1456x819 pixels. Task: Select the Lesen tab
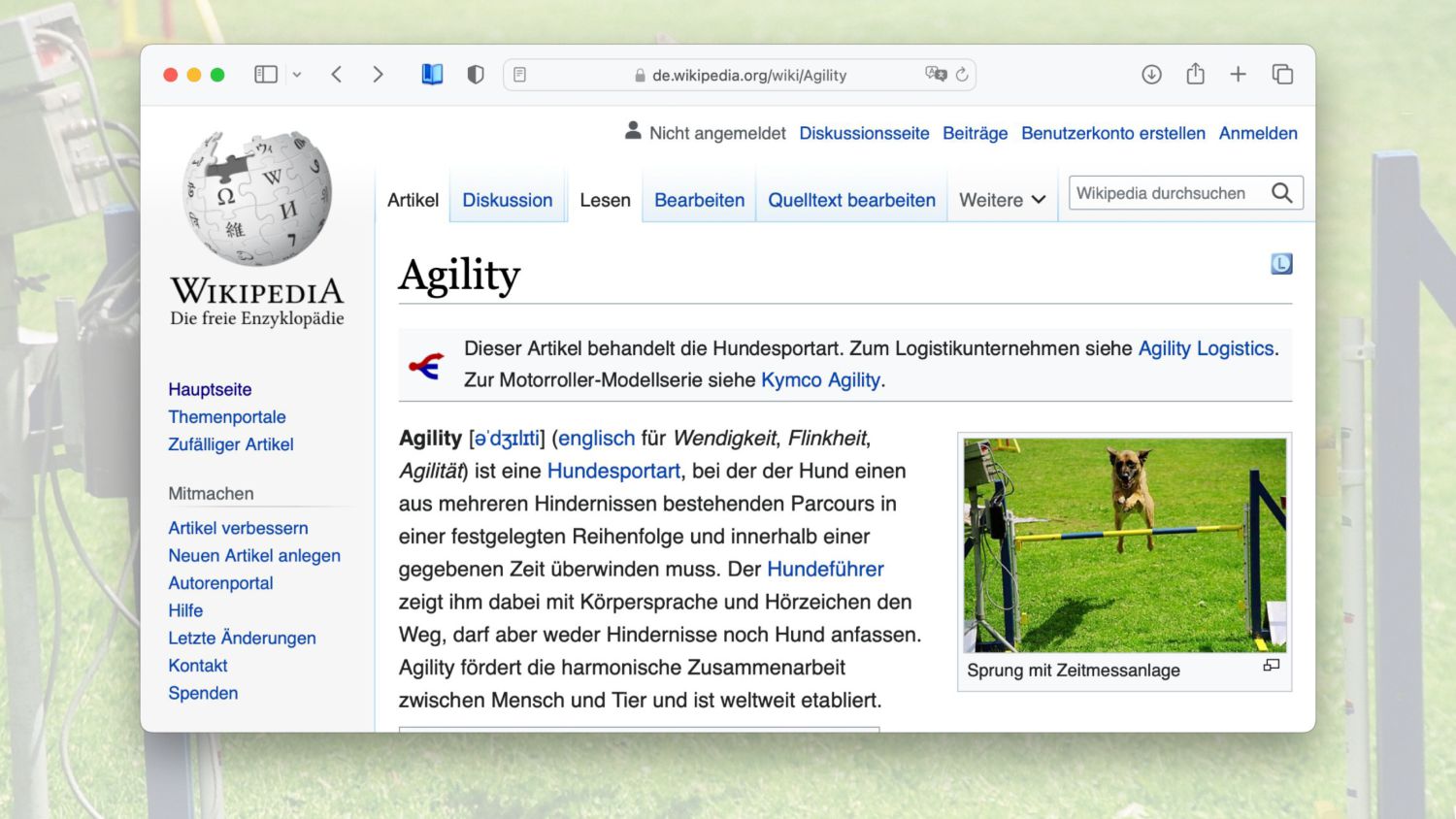click(605, 200)
